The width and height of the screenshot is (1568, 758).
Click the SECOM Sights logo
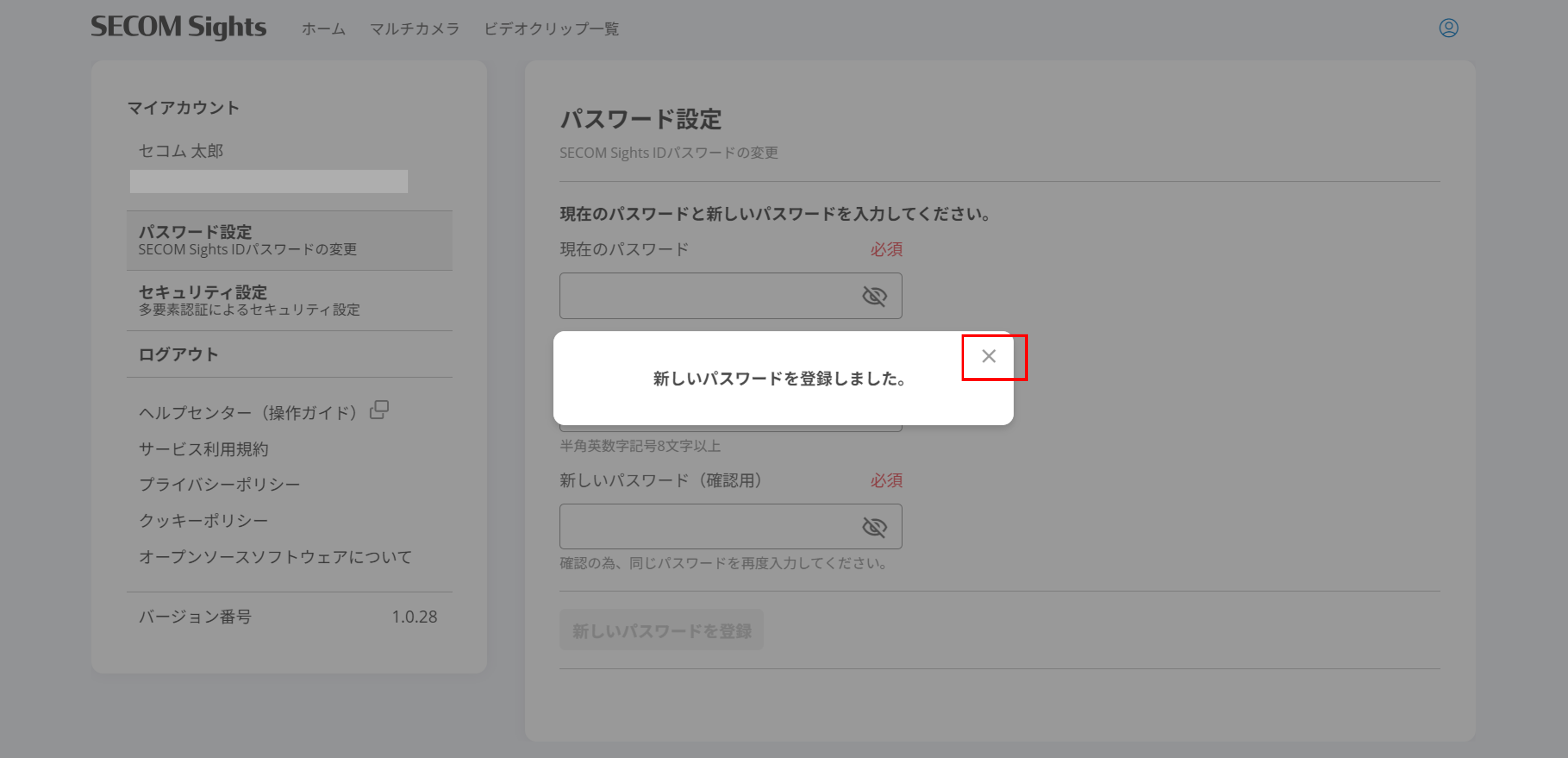(x=178, y=27)
